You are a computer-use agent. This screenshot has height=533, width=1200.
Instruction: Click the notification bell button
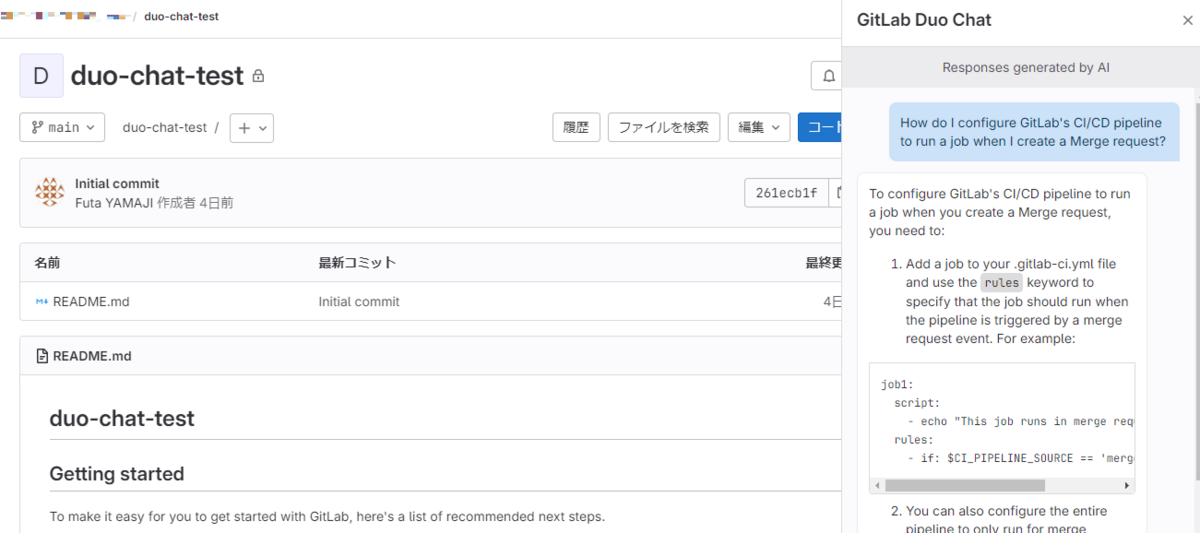827,76
